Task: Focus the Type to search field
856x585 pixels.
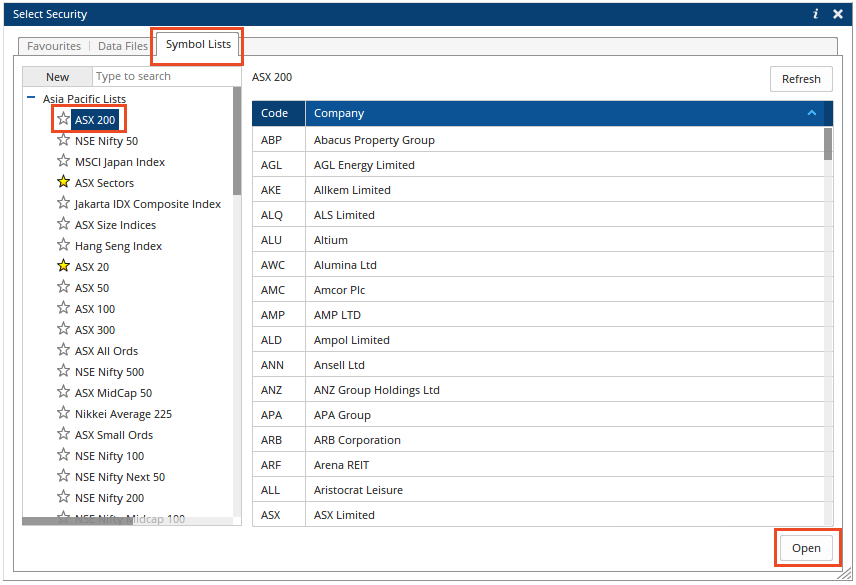Action: [x=166, y=76]
